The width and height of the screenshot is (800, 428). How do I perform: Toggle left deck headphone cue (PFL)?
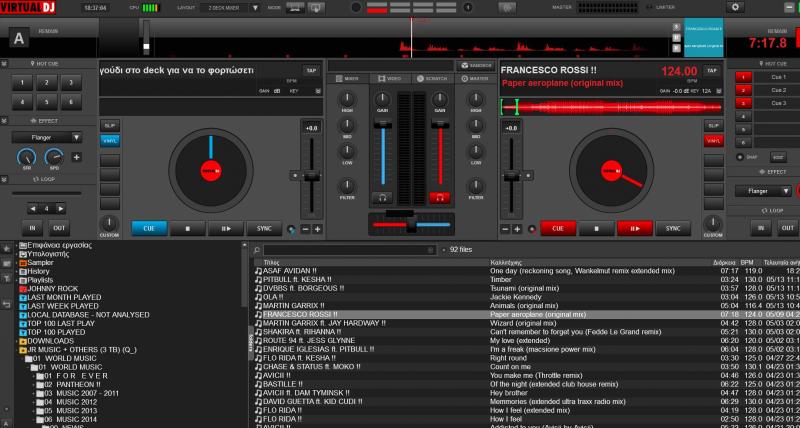point(381,198)
